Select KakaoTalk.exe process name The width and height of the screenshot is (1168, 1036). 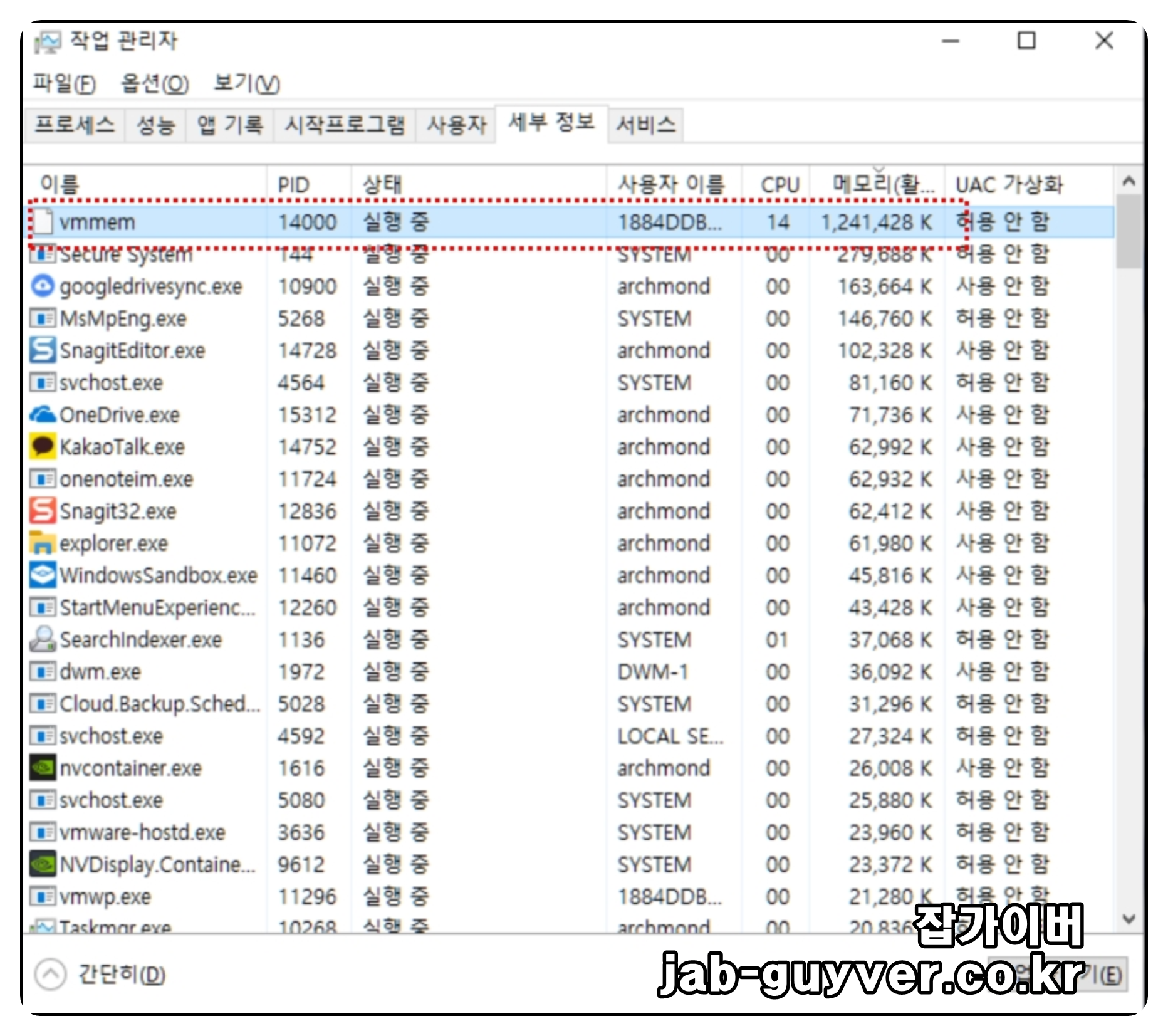(x=122, y=446)
